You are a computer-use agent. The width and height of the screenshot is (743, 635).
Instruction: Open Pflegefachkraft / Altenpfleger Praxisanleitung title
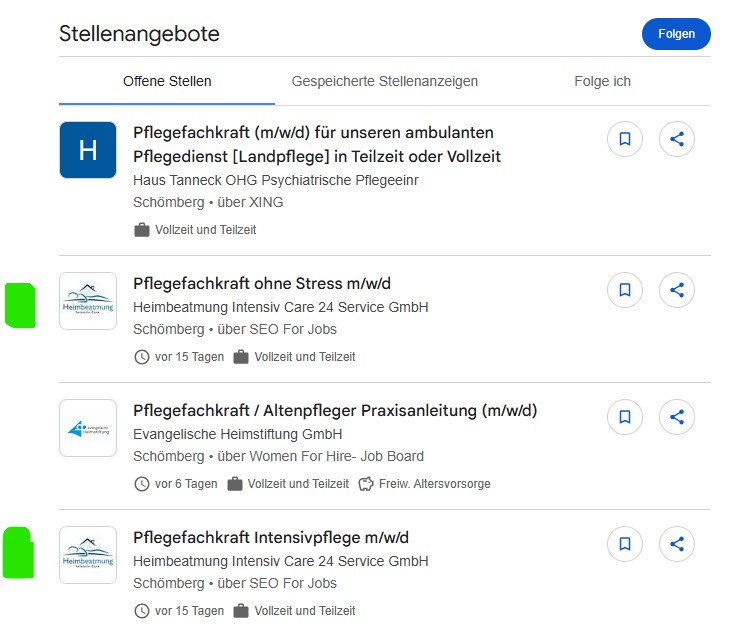(335, 411)
